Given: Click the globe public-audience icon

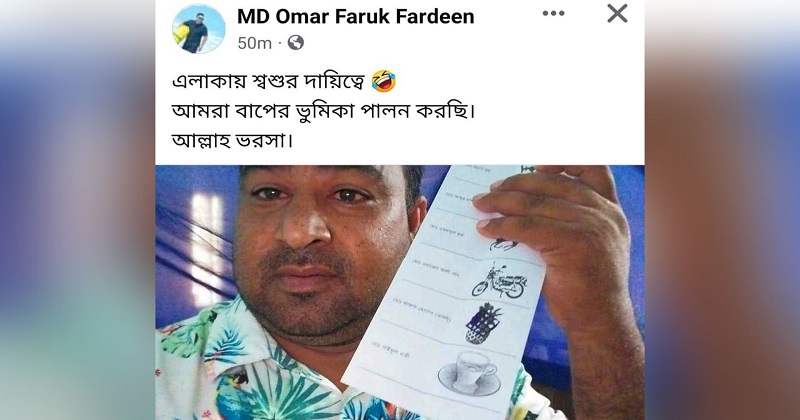Looking at the screenshot, I should coord(296,43).
